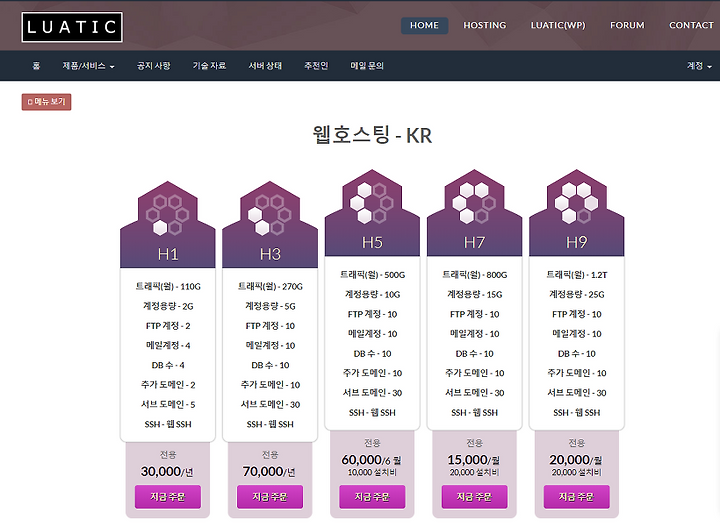Click the H9 plan hexagon icon

(576, 203)
